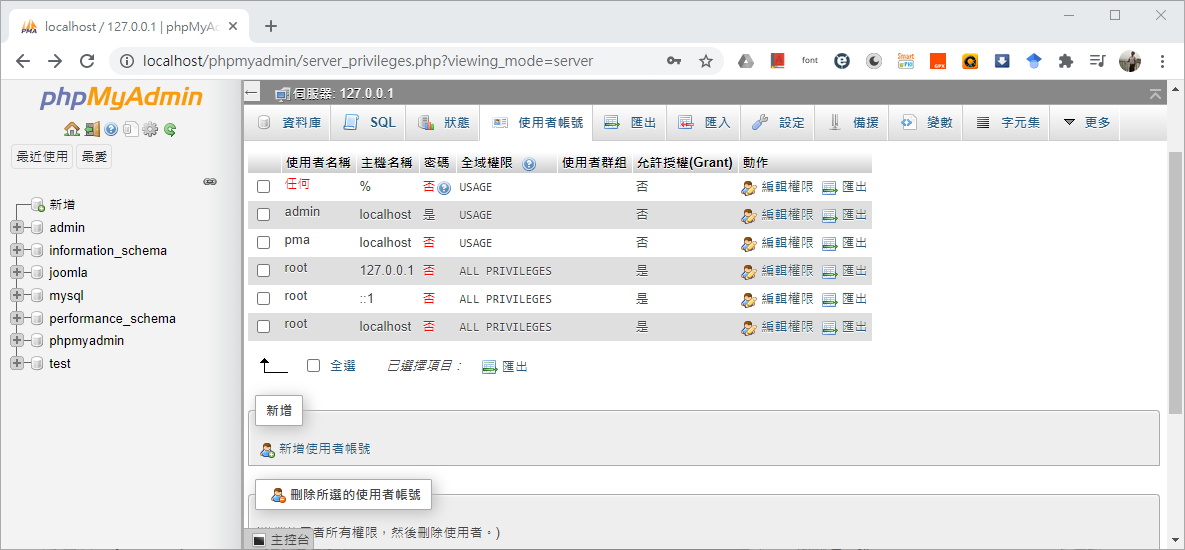Open the Chrome profile avatar
This screenshot has height=550, width=1185.
coord(1130,61)
